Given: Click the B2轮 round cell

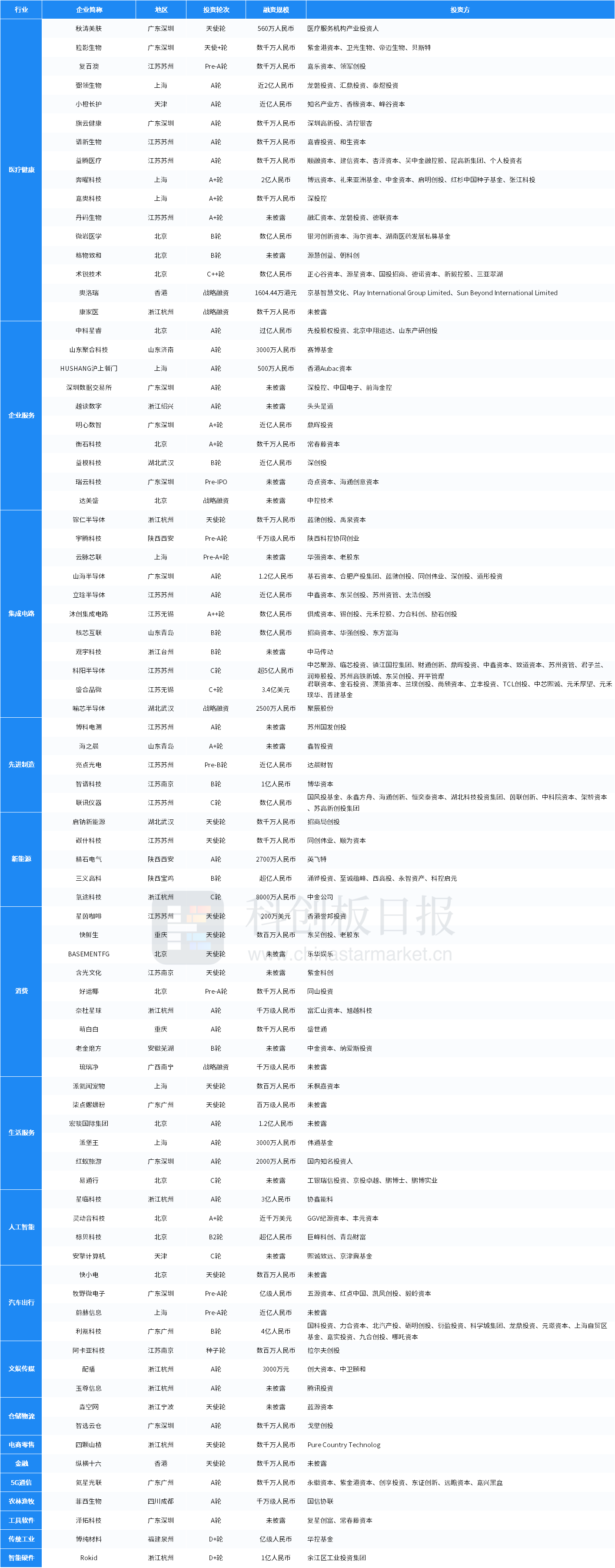Looking at the screenshot, I should click(216, 1237).
